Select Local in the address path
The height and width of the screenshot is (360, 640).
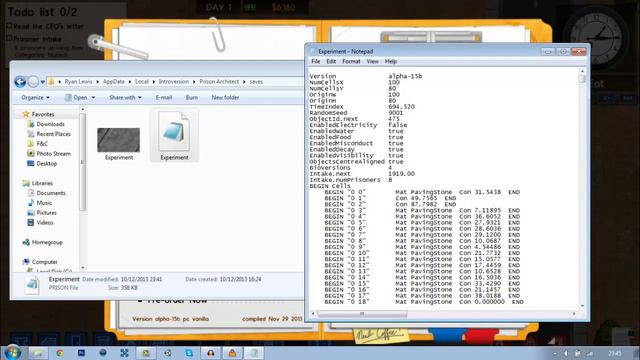click(x=142, y=82)
